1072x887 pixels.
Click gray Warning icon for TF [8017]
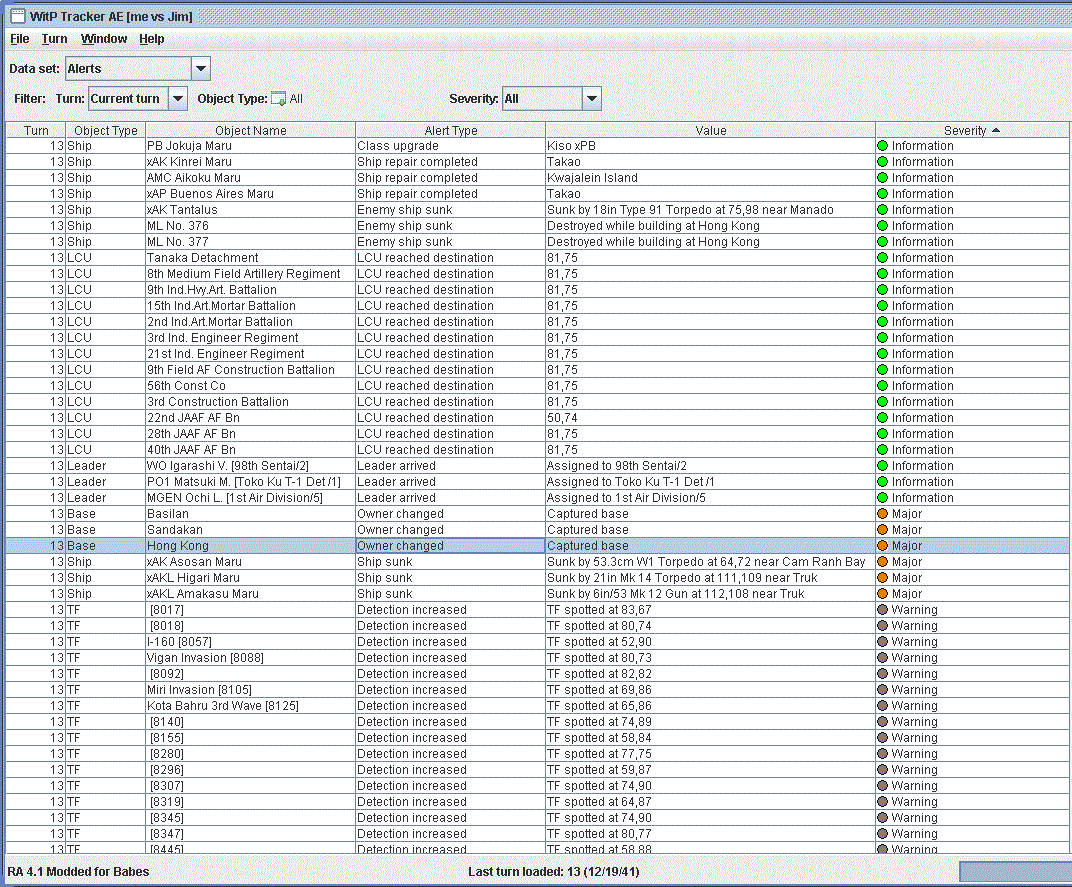883,610
